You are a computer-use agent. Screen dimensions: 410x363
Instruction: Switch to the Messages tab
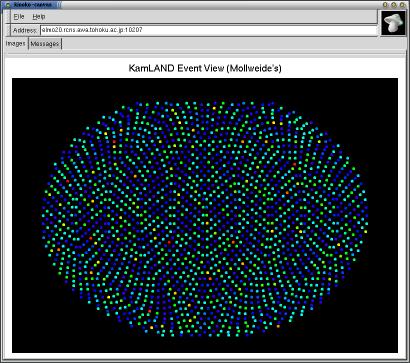[x=45, y=44]
